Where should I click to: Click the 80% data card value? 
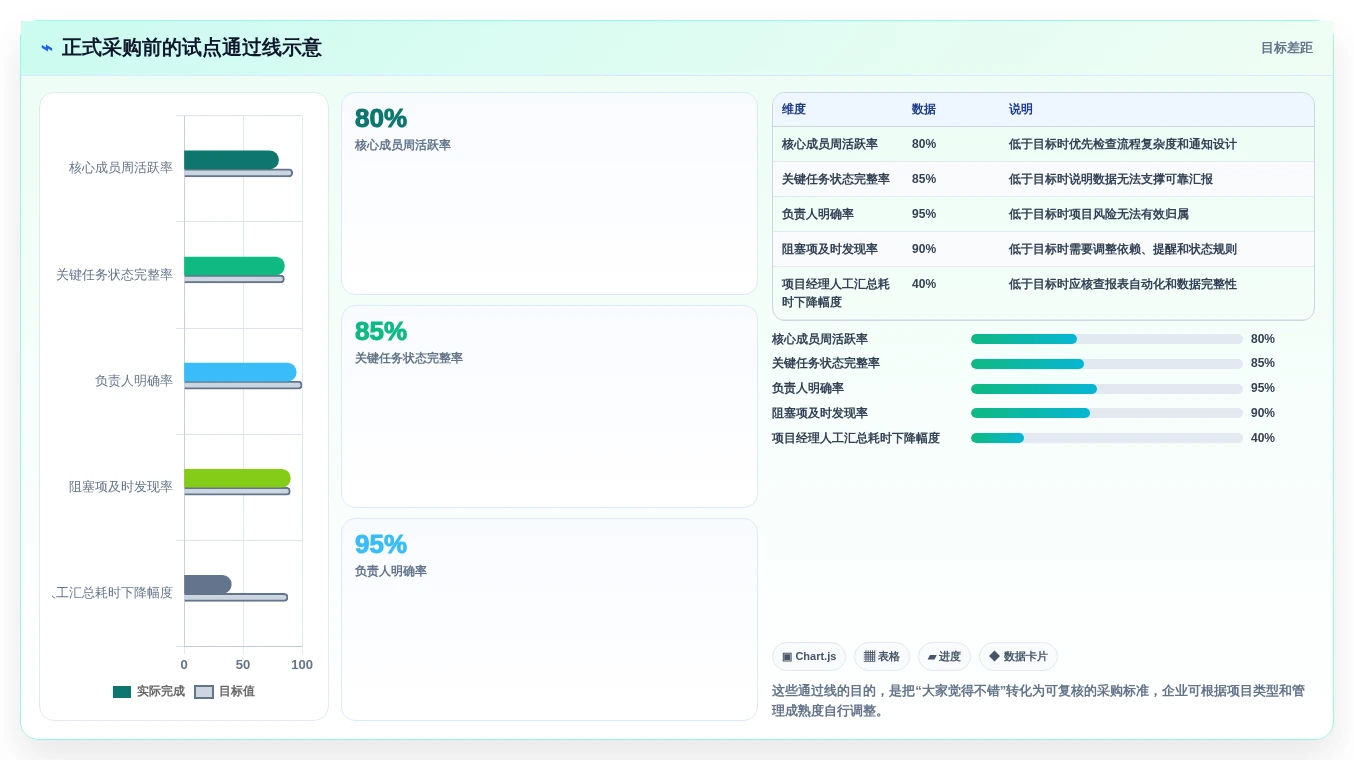381,119
